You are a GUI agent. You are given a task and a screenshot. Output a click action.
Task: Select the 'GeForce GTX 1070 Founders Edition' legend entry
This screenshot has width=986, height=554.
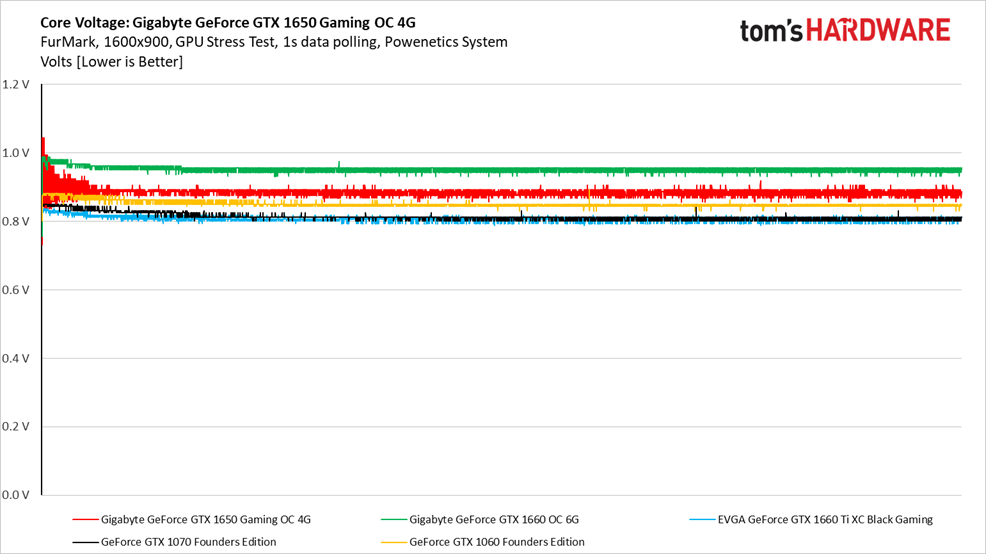[174, 541]
